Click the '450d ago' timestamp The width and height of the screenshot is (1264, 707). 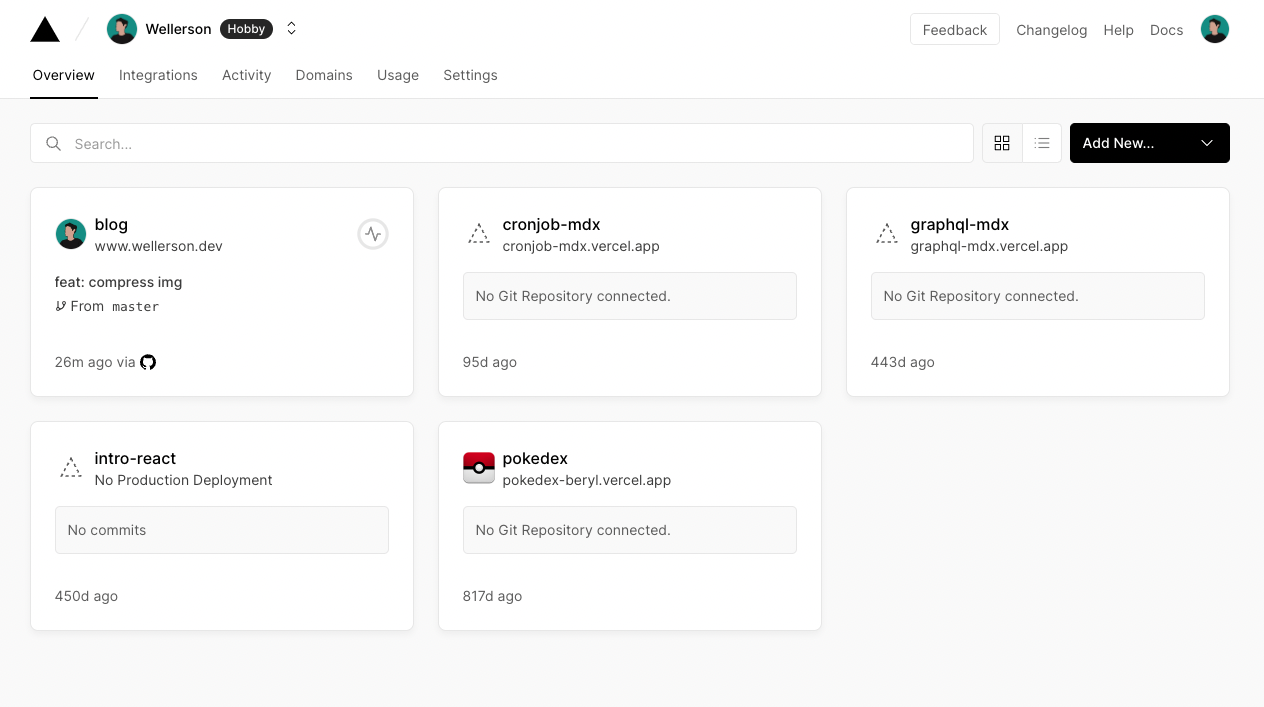pyautogui.click(x=86, y=596)
